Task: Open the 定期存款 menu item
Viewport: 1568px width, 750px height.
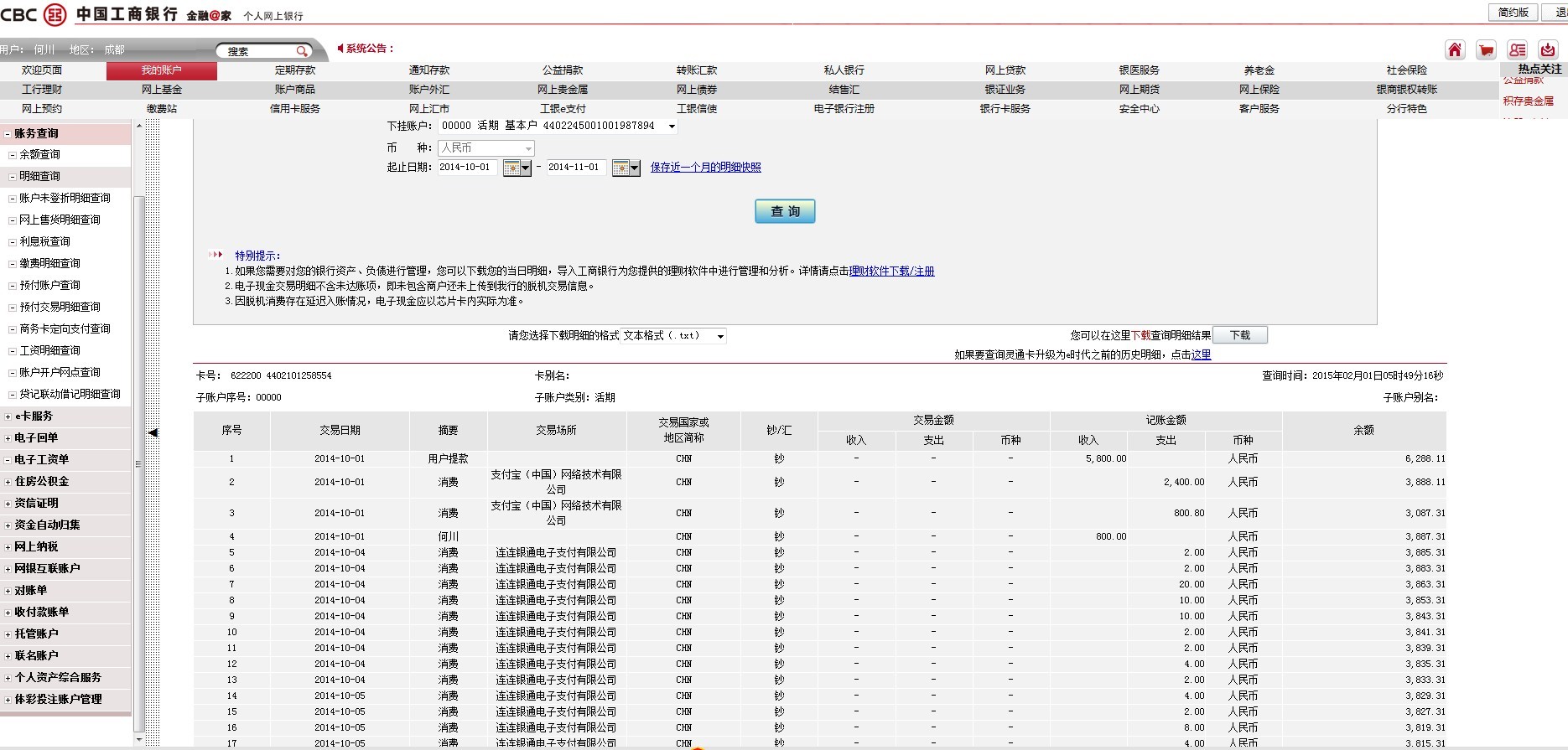Action: click(295, 70)
